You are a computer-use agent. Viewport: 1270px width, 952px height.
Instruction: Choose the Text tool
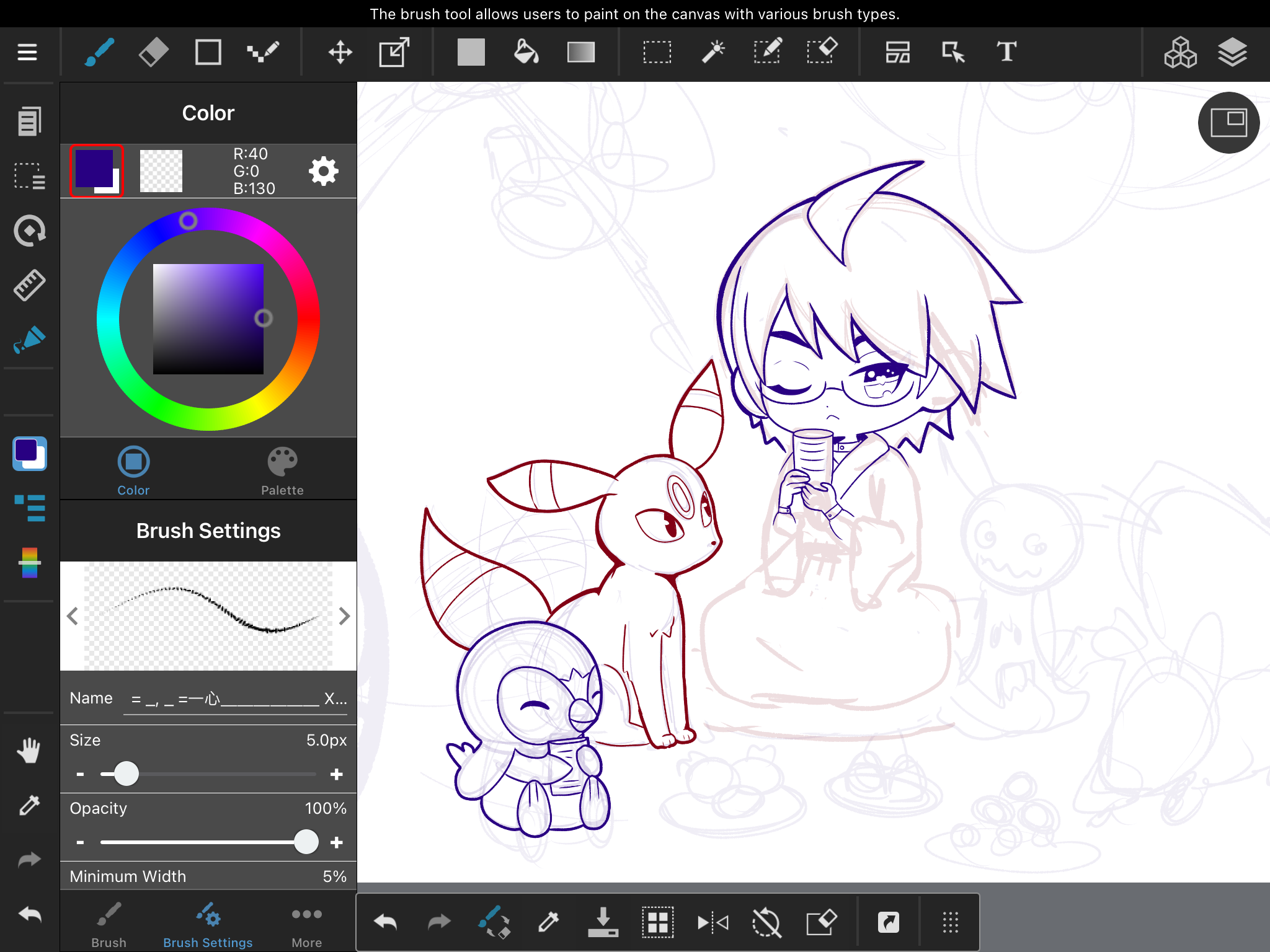[1006, 52]
